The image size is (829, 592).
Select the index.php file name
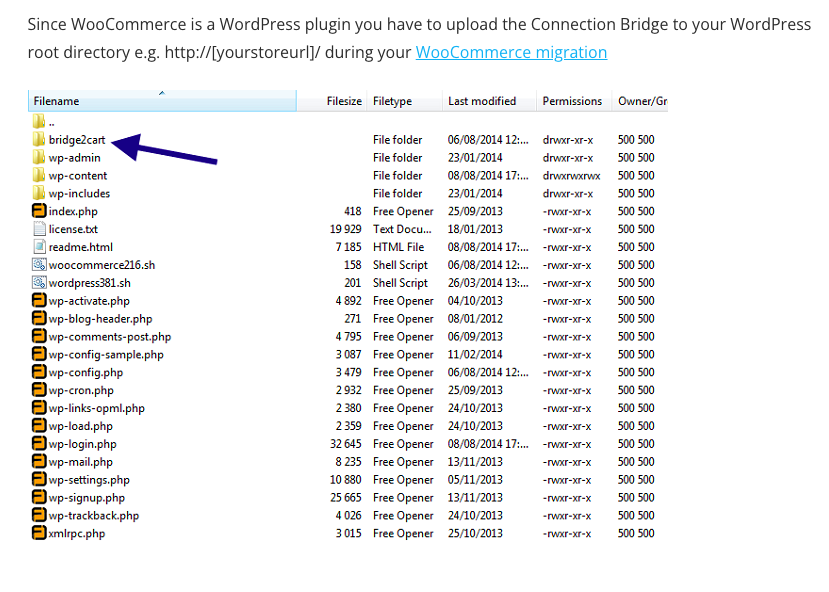pyautogui.click(x=73, y=212)
